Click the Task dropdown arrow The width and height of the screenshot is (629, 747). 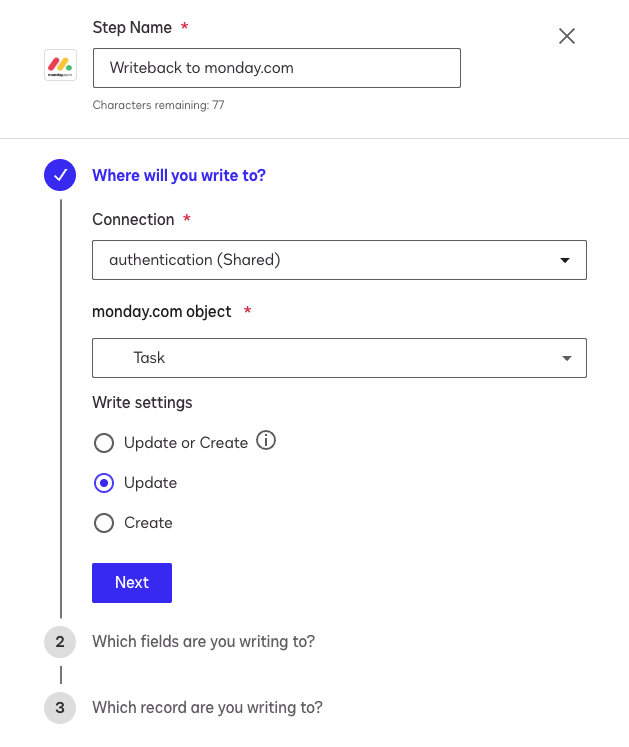point(566,358)
